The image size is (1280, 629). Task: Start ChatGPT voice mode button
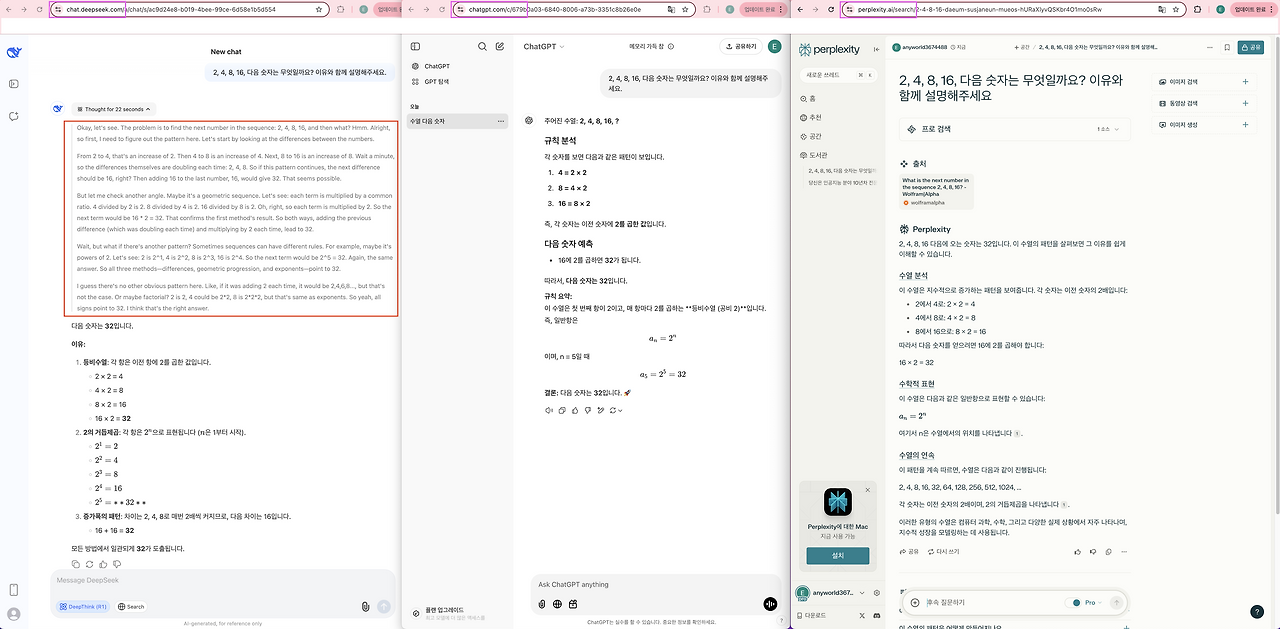[770, 604]
